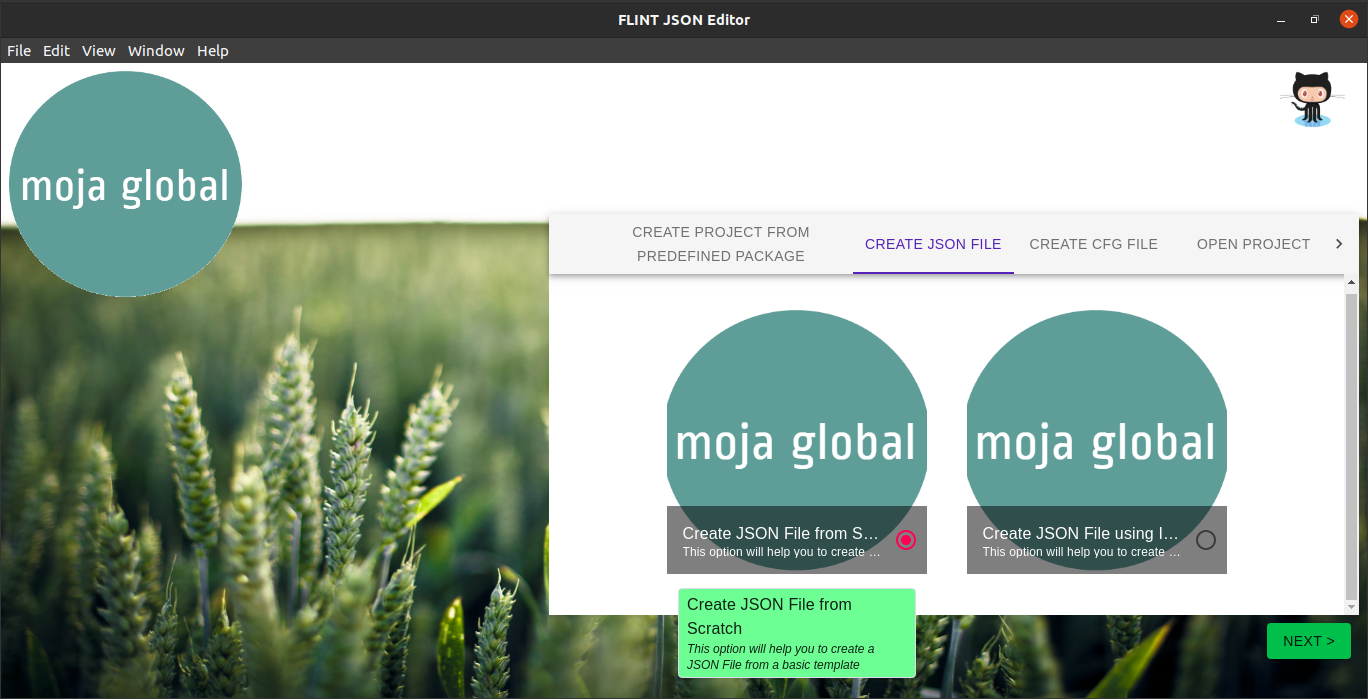Click the green NEXT > button
The width and height of the screenshot is (1368, 699).
pos(1309,641)
